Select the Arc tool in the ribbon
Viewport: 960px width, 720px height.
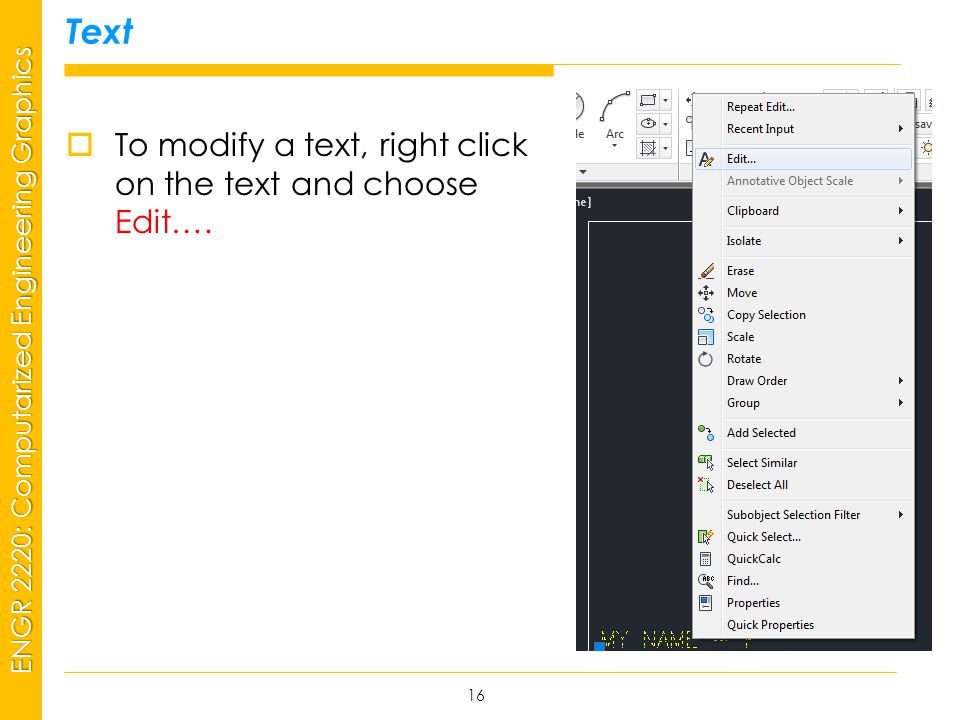coord(615,116)
